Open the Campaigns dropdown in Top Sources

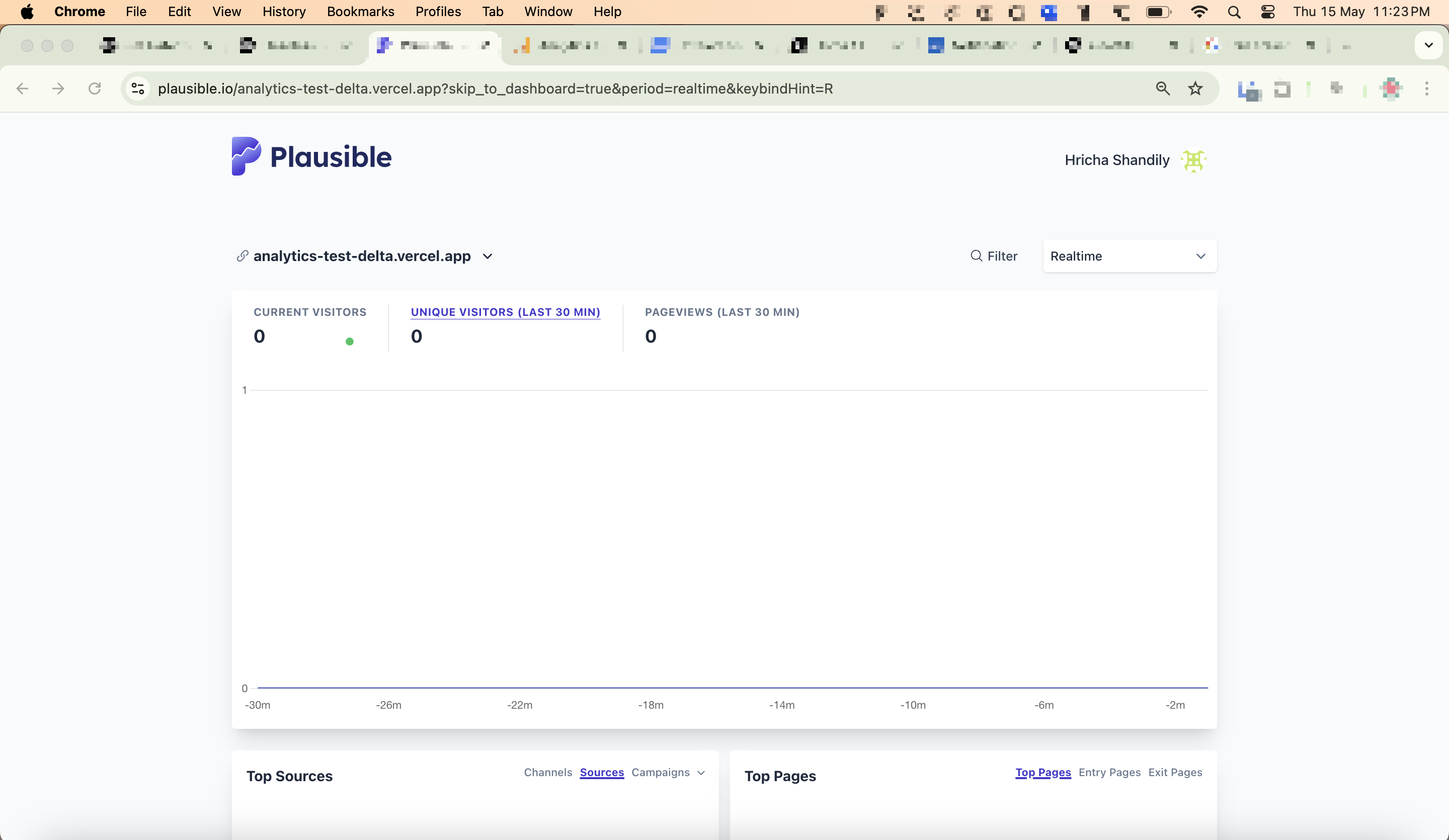pos(668,773)
